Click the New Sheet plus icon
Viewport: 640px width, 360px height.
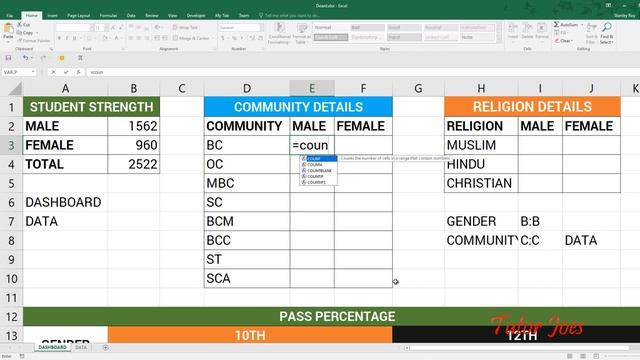[105, 348]
